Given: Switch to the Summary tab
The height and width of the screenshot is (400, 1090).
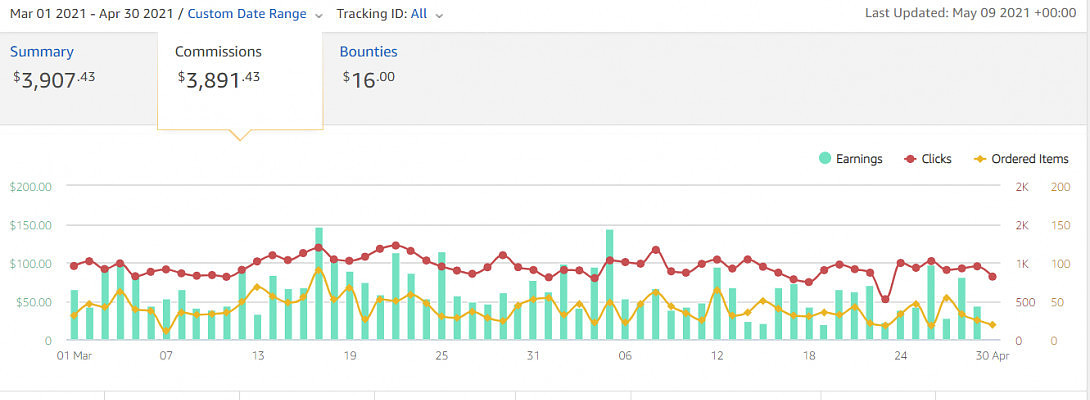Looking at the screenshot, I should [x=42, y=52].
